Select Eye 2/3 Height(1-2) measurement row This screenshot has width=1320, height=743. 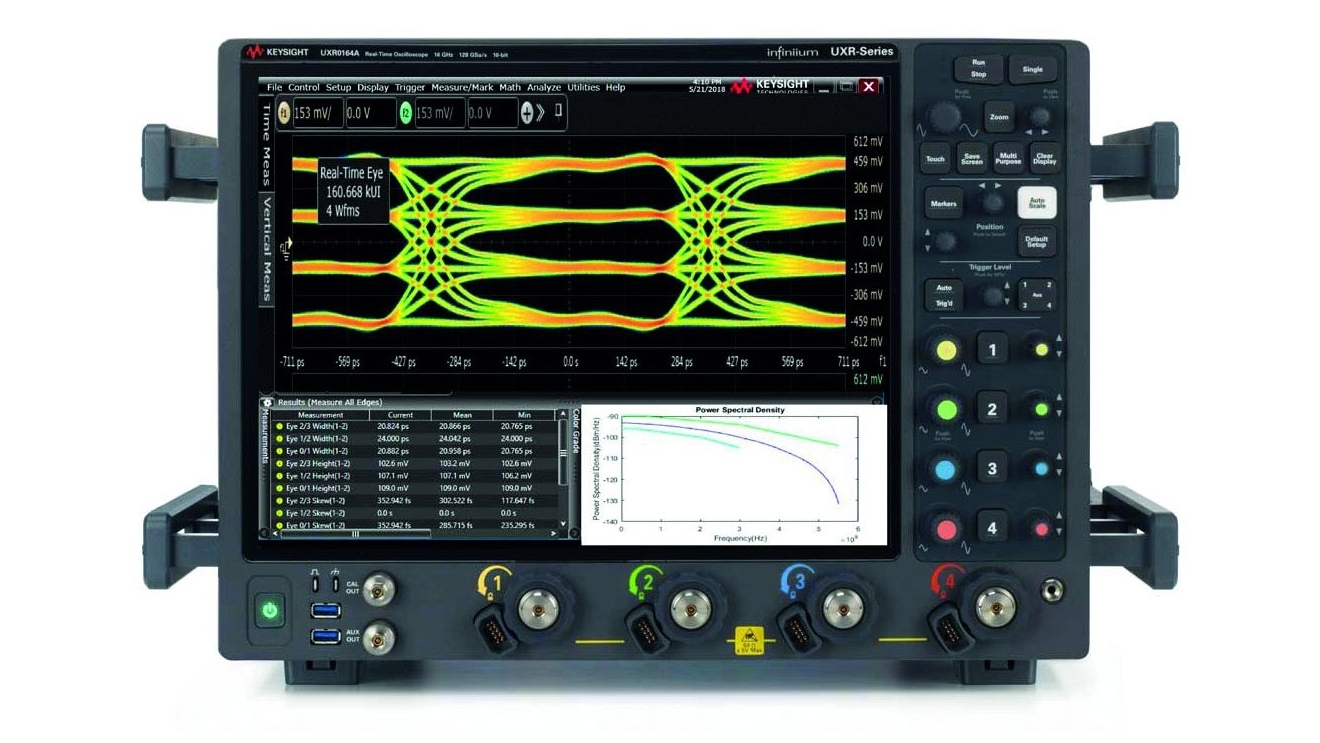click(414, 463)
